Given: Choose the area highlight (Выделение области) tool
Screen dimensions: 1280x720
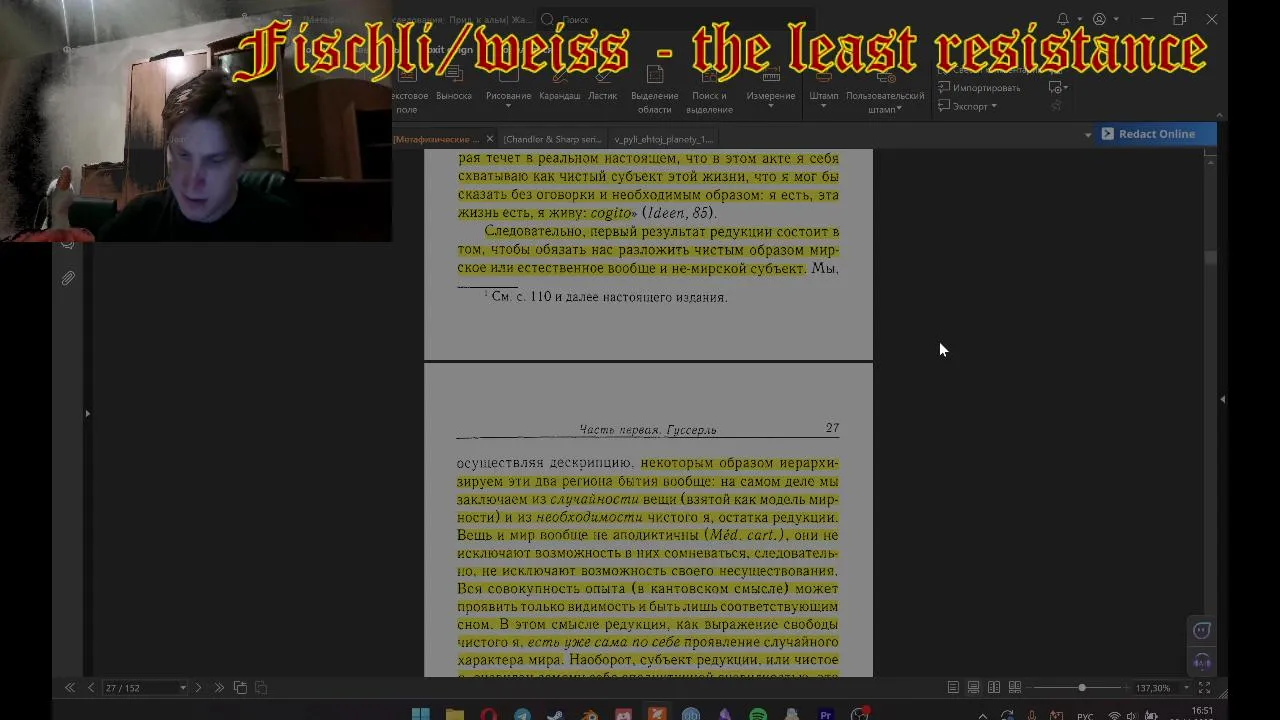Looking at the screenshot, I should pos(655,90).
